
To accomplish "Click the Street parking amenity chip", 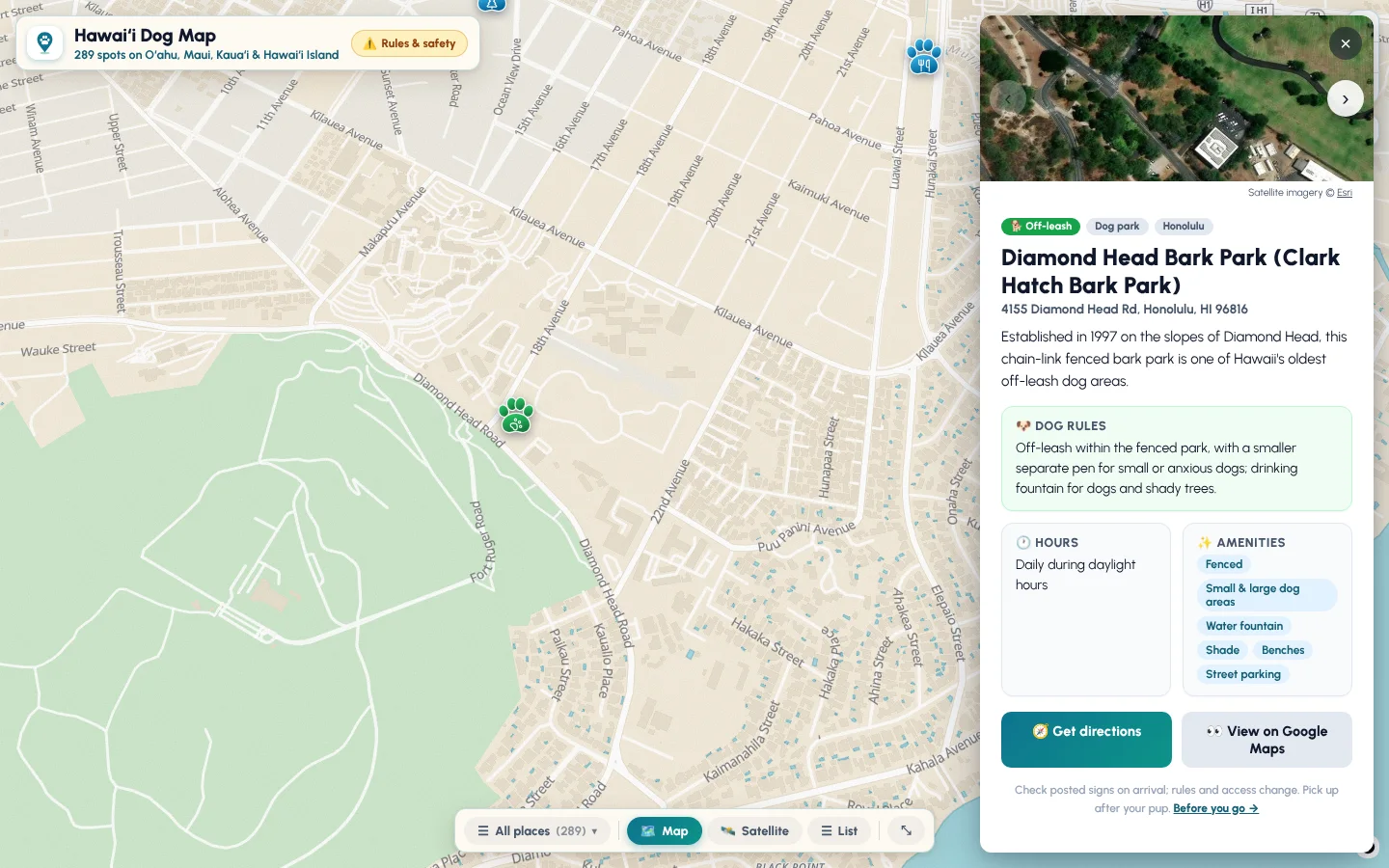I will (1243, 674).
